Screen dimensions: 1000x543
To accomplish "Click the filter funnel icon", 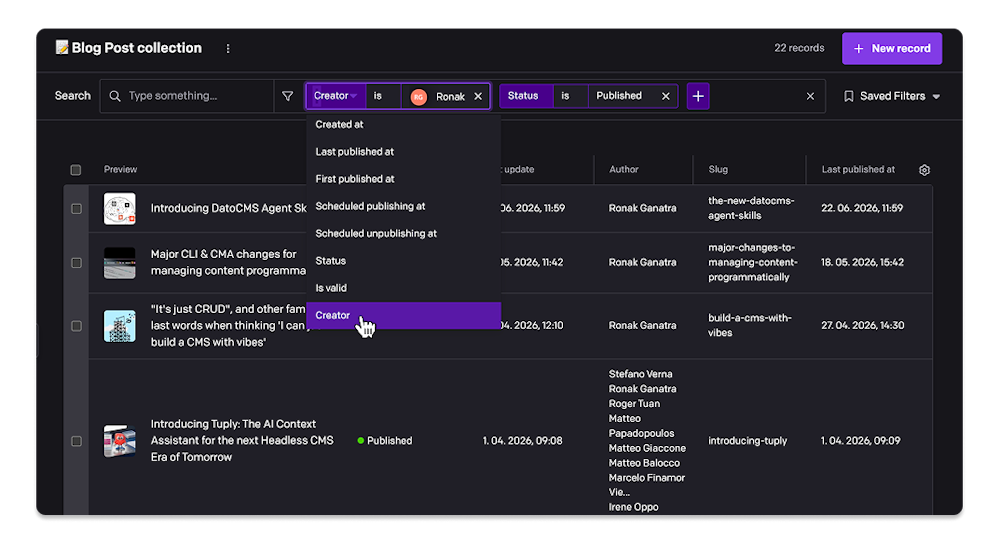I will (288, 96).
